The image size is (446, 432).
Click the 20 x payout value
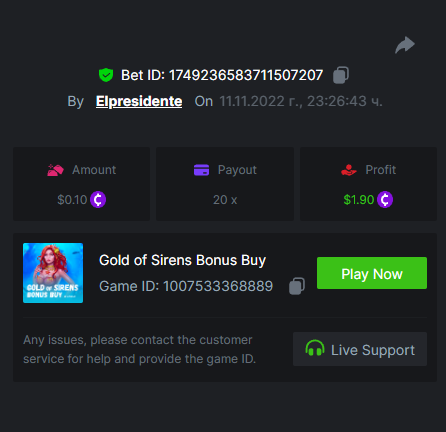coord(225,200)
